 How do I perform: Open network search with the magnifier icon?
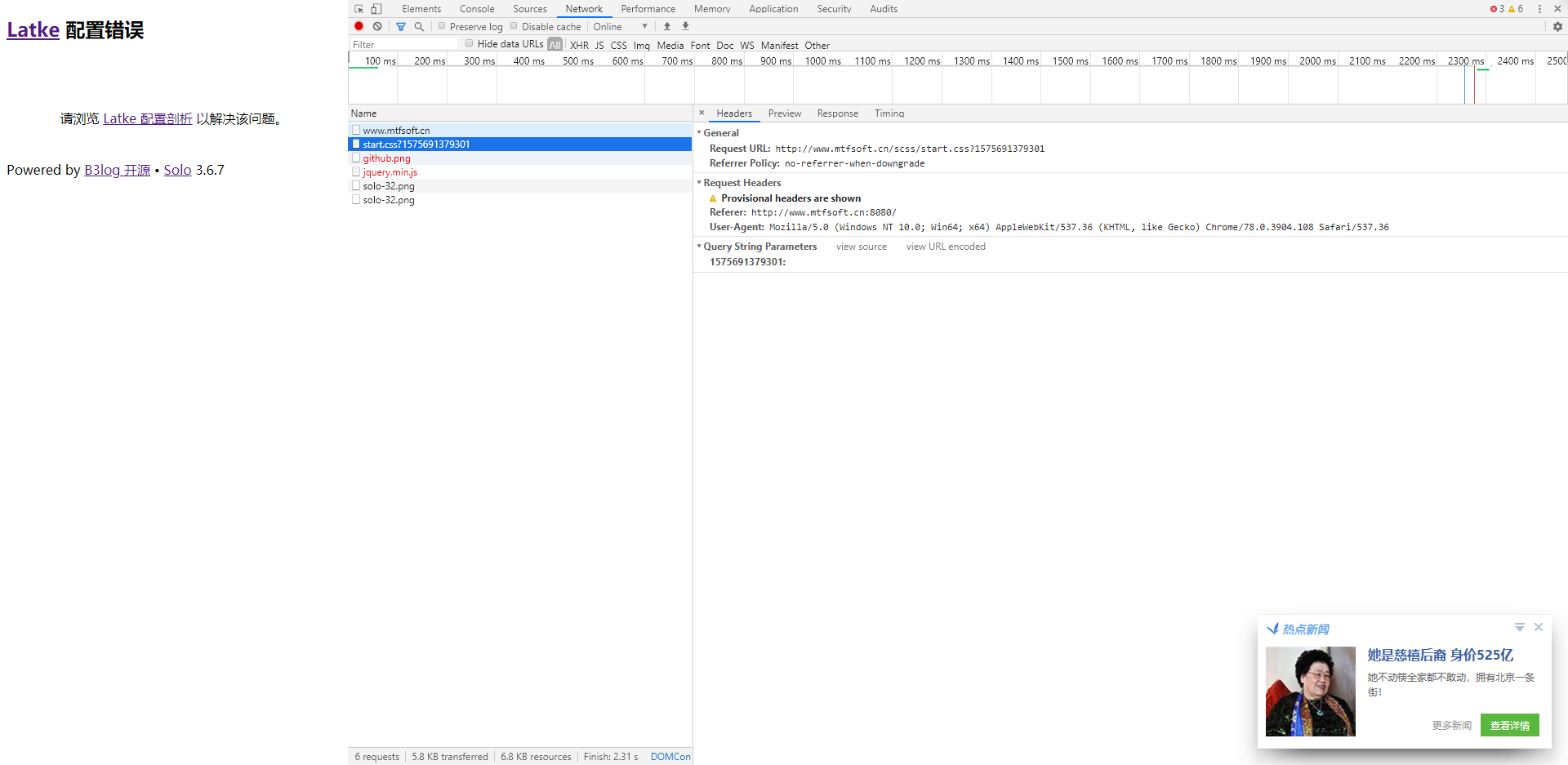(419, 26)
